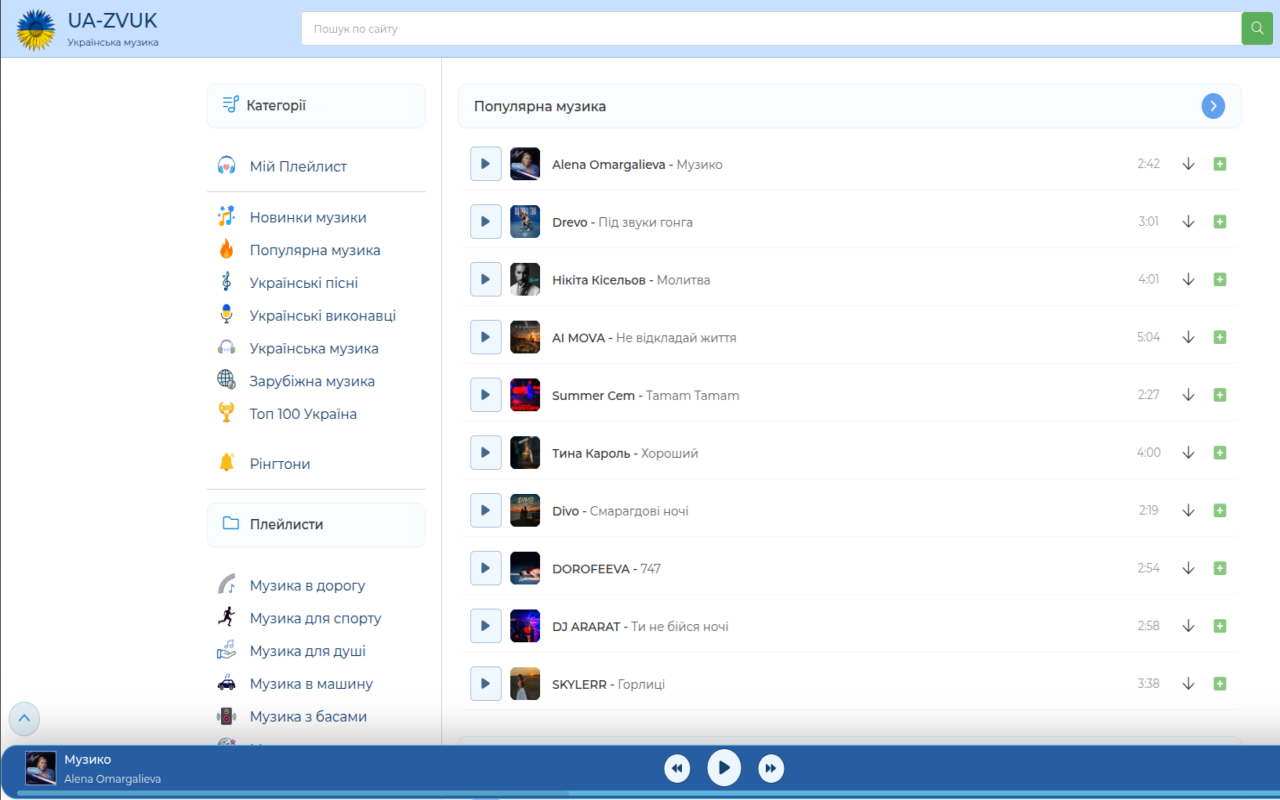
Task: Expand the Плейлисти folder header
Action: 316,524
